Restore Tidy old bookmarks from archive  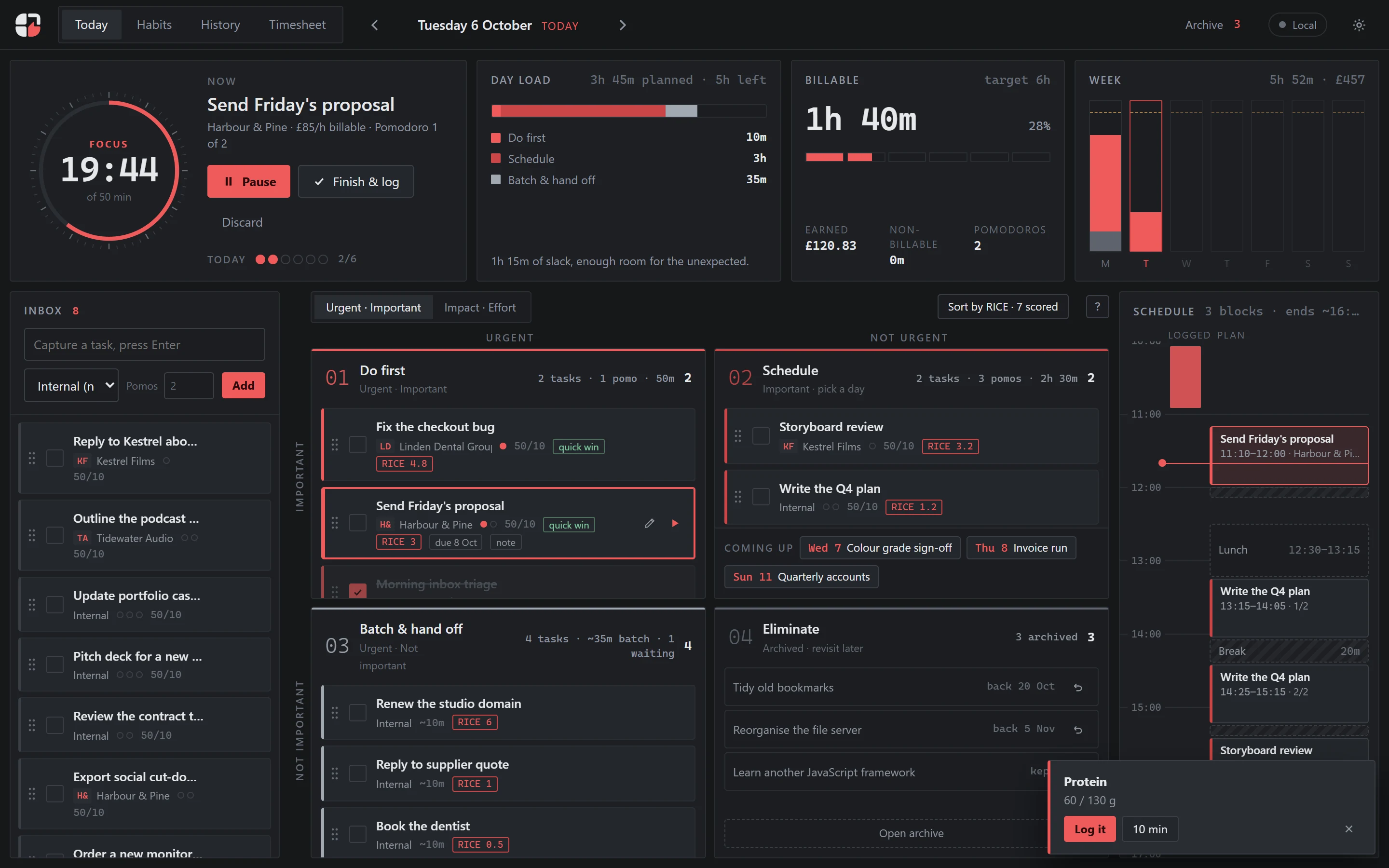pos(1078,687)
